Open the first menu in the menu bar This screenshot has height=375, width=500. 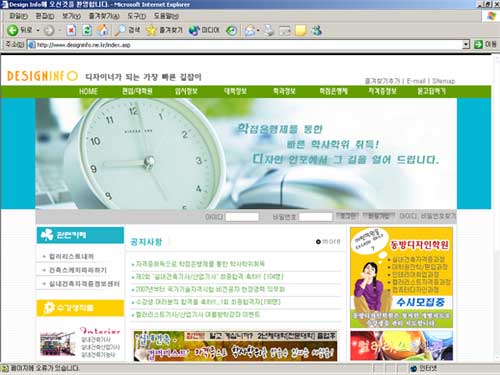[18, 16]
